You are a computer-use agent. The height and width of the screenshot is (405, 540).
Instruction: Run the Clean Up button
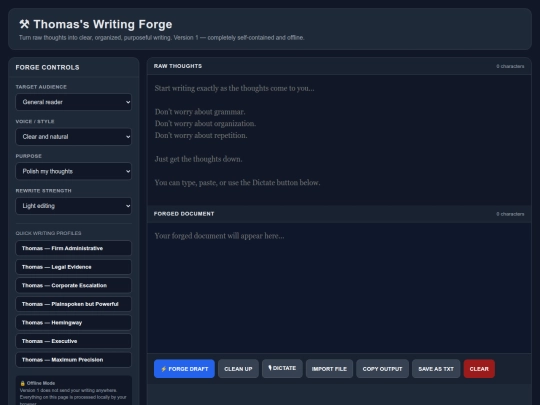(x=238, y=369)
